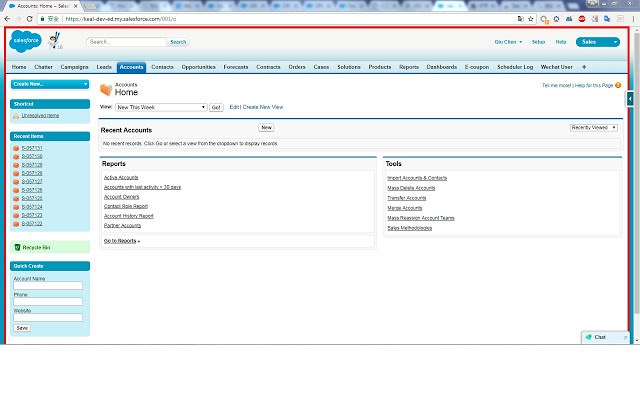The image size is (640, 400).
Task: Click the New button in Recent Accounts
Action: pos(266,128)
